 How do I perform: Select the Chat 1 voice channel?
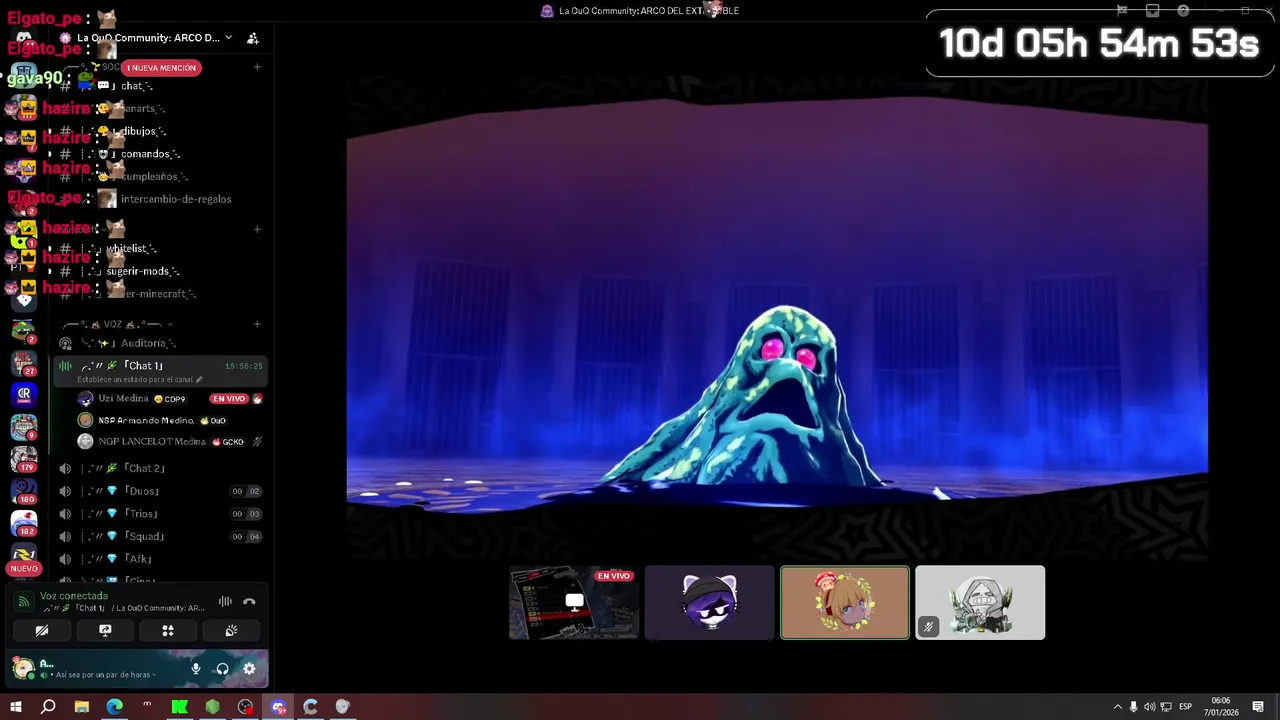coord(144,366)
